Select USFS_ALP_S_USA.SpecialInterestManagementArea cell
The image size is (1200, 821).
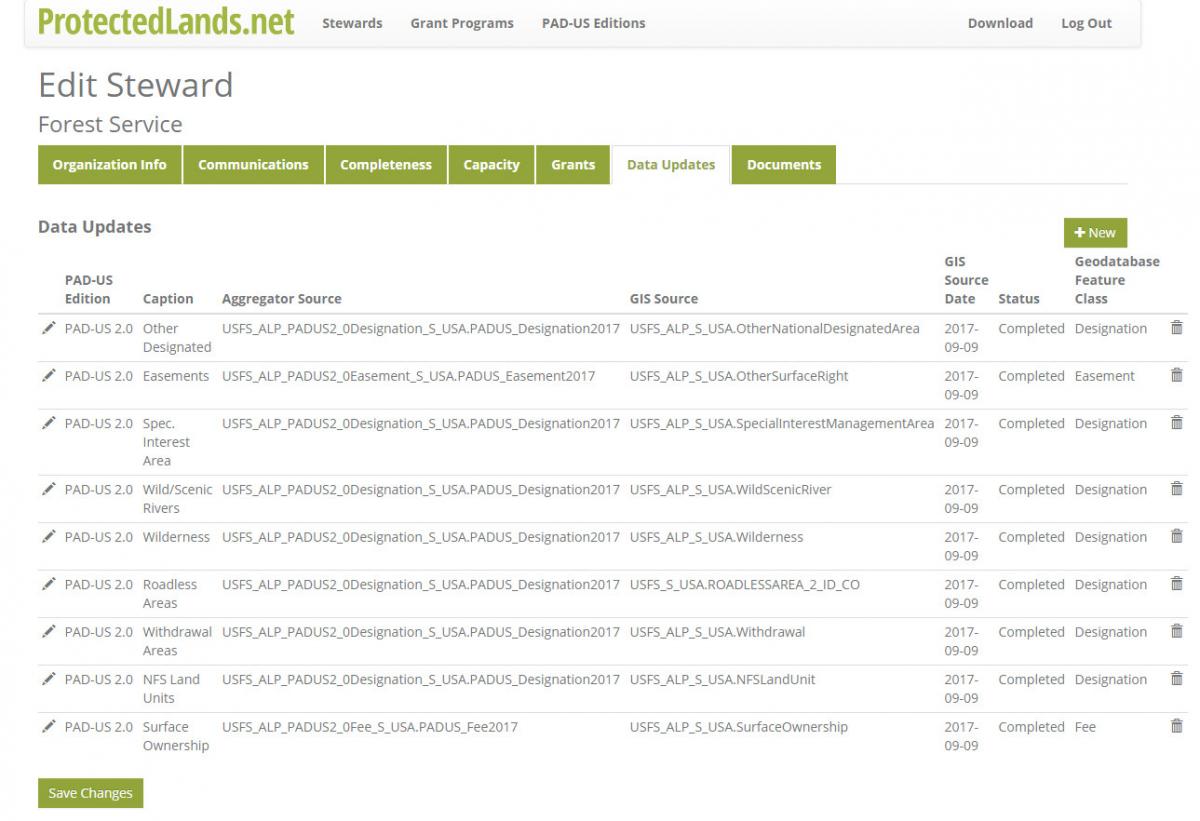[x=782, y=423]
